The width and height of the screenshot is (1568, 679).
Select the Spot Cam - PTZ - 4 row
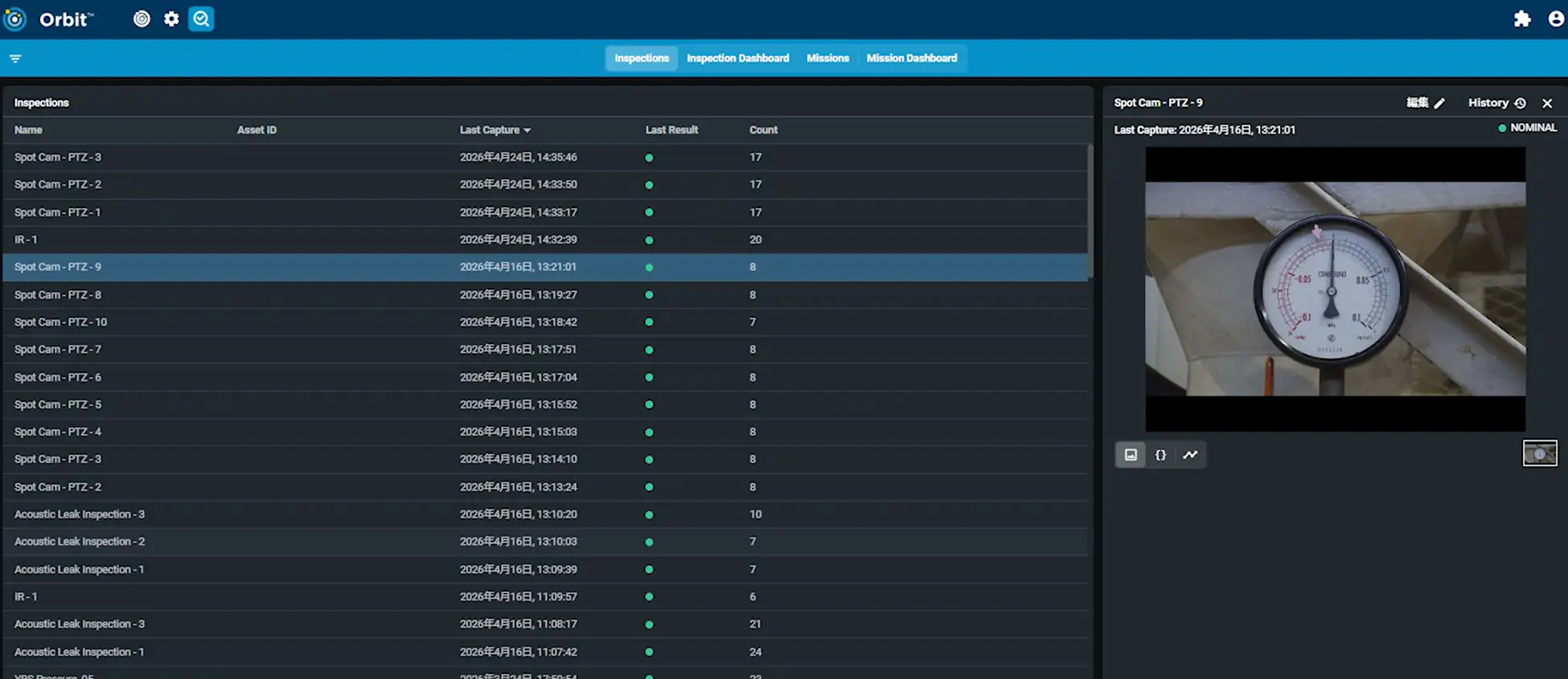coord(545,432)
